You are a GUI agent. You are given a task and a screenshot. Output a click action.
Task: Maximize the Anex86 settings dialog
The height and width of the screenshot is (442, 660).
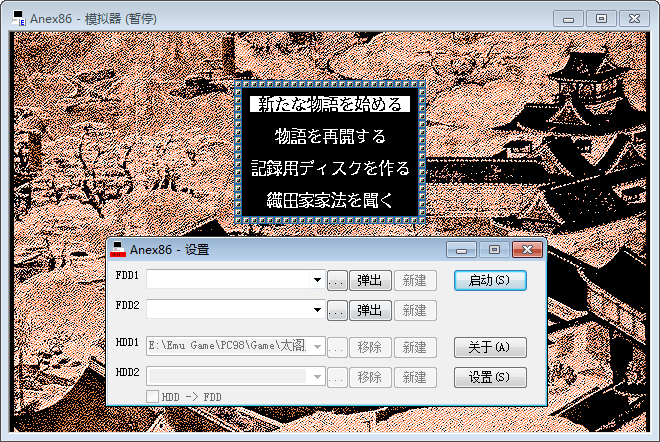pos(494,250)
